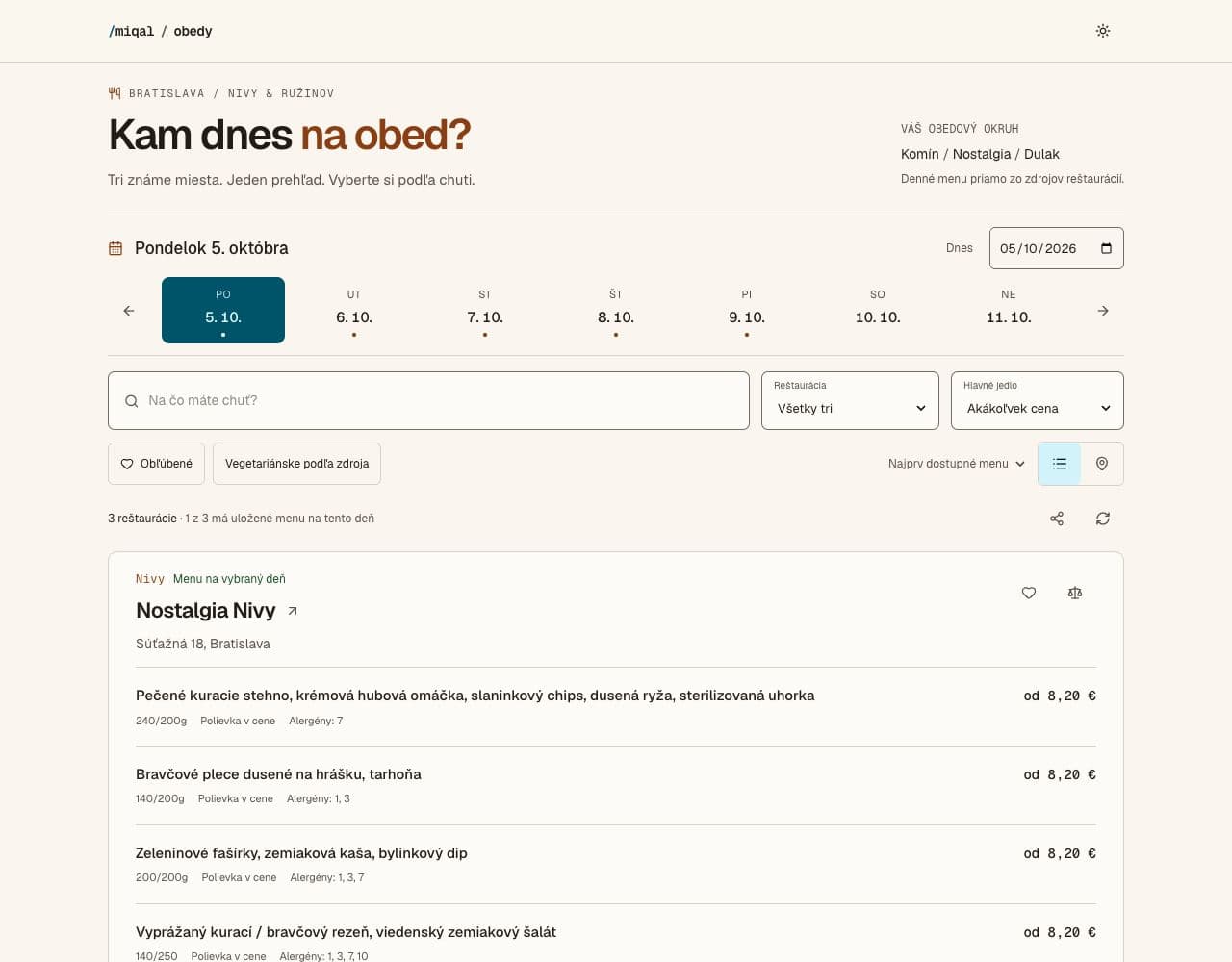Go to next week with right arrow
This screenshot has height=962, width=1232.
click(x=1103, y=311)
